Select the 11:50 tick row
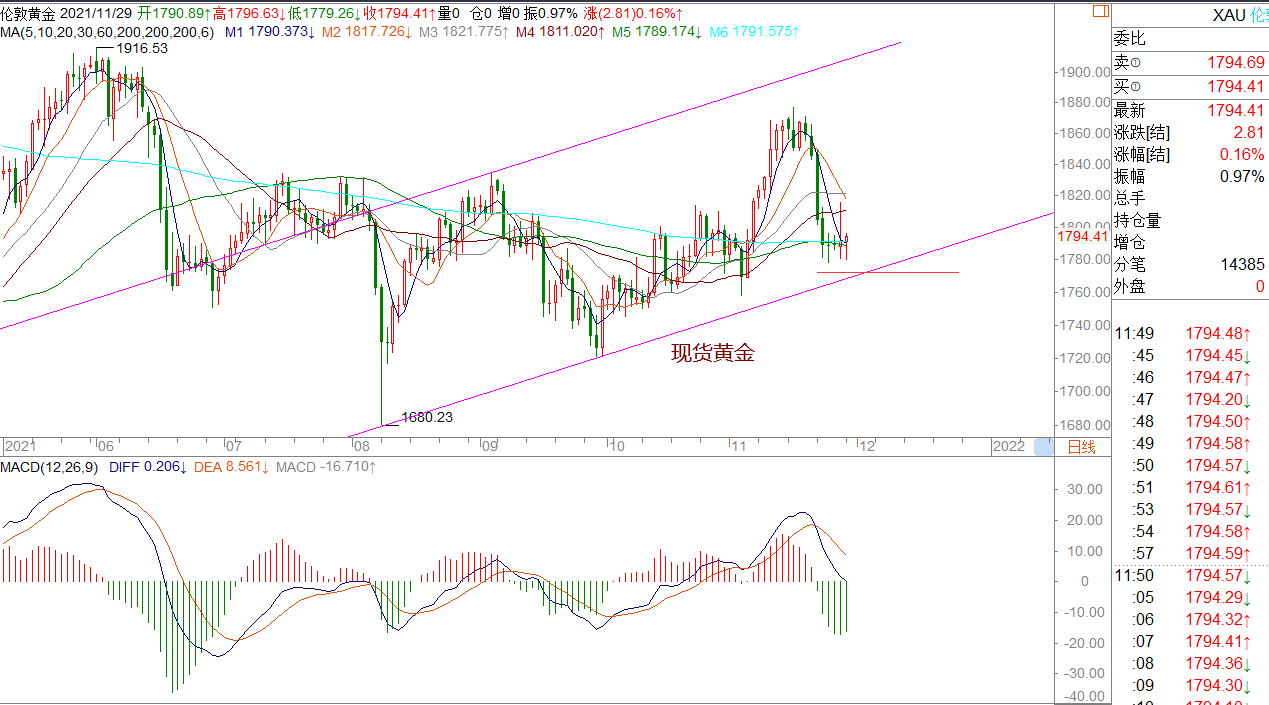 pyautogui.click(x=1190, y=575)
